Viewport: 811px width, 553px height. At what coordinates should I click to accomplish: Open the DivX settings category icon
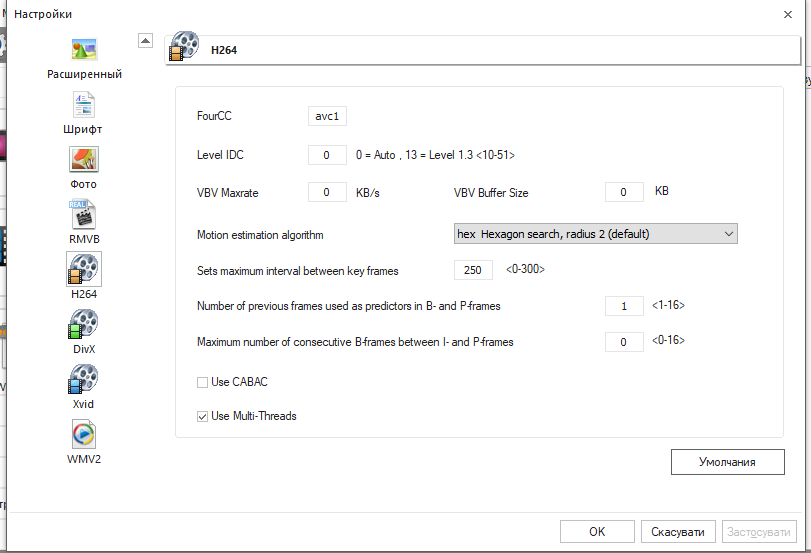click(x=83, y=324)
